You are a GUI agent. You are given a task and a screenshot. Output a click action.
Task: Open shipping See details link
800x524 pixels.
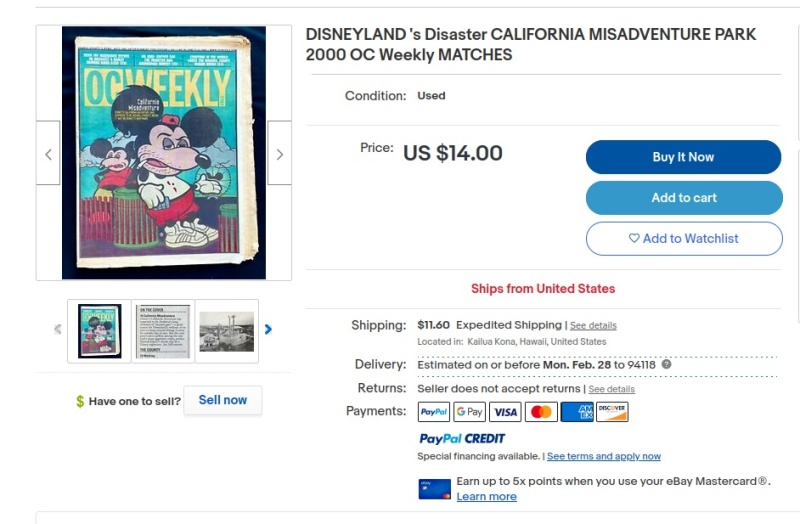[593, 326]
